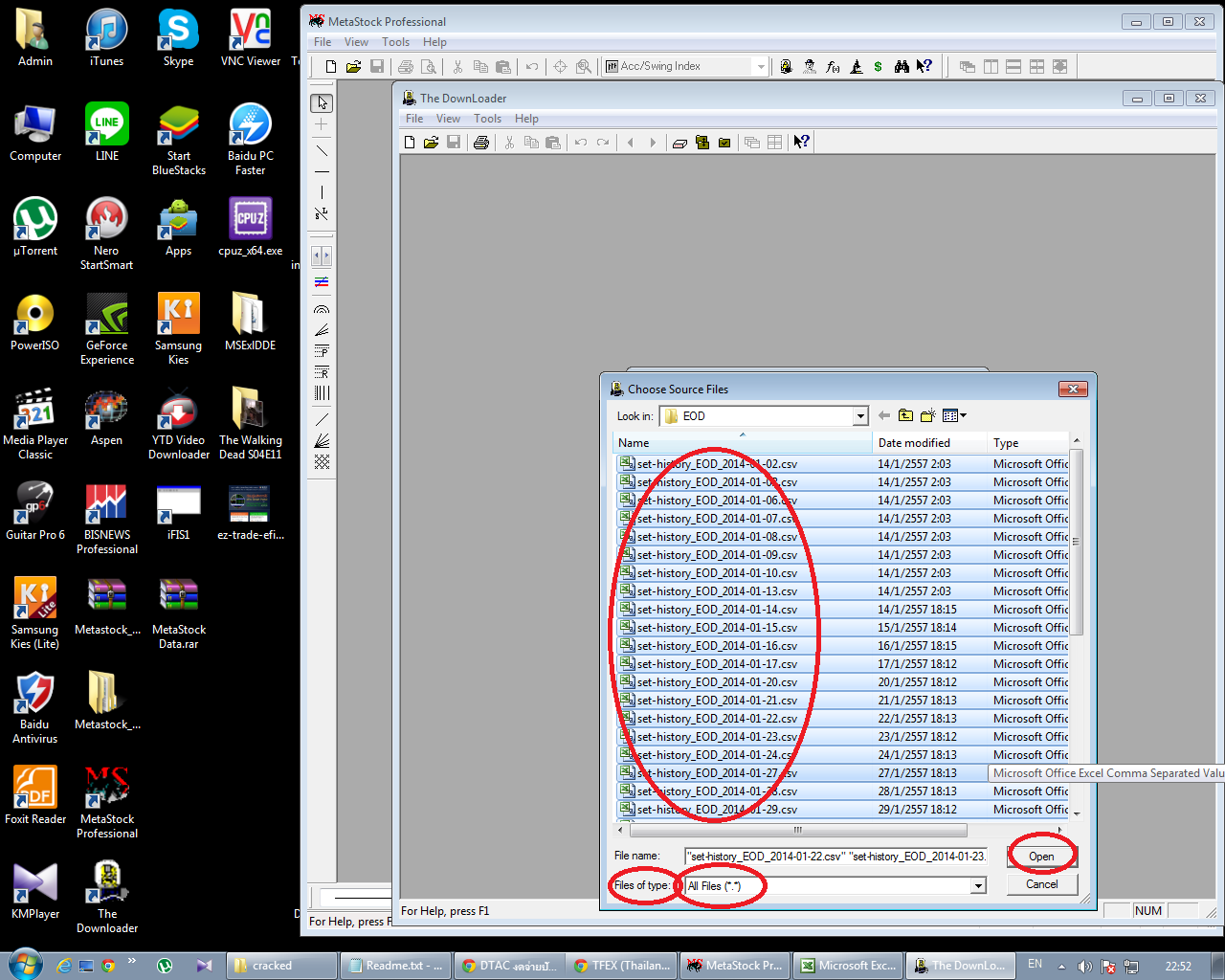This screenshot has width=1225, height=980.
Task: Select the Gann fan tool
Action: 322,440
